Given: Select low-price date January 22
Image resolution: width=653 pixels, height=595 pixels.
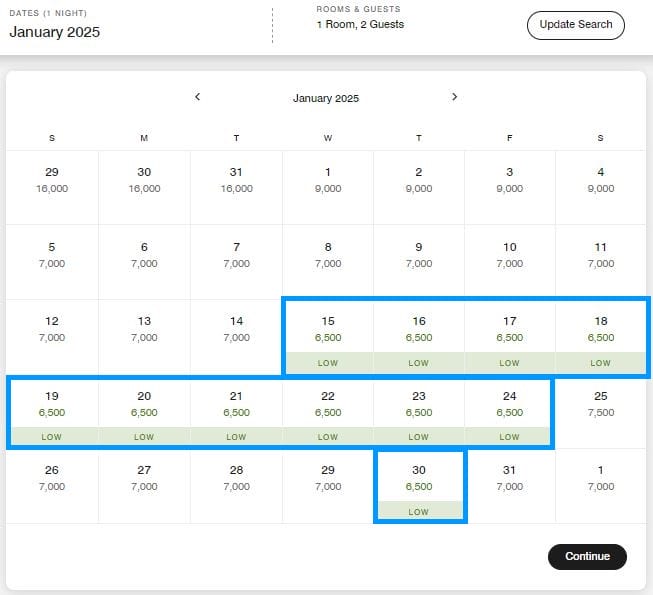Looking at the screenshot, I should (x=328, y=411).
